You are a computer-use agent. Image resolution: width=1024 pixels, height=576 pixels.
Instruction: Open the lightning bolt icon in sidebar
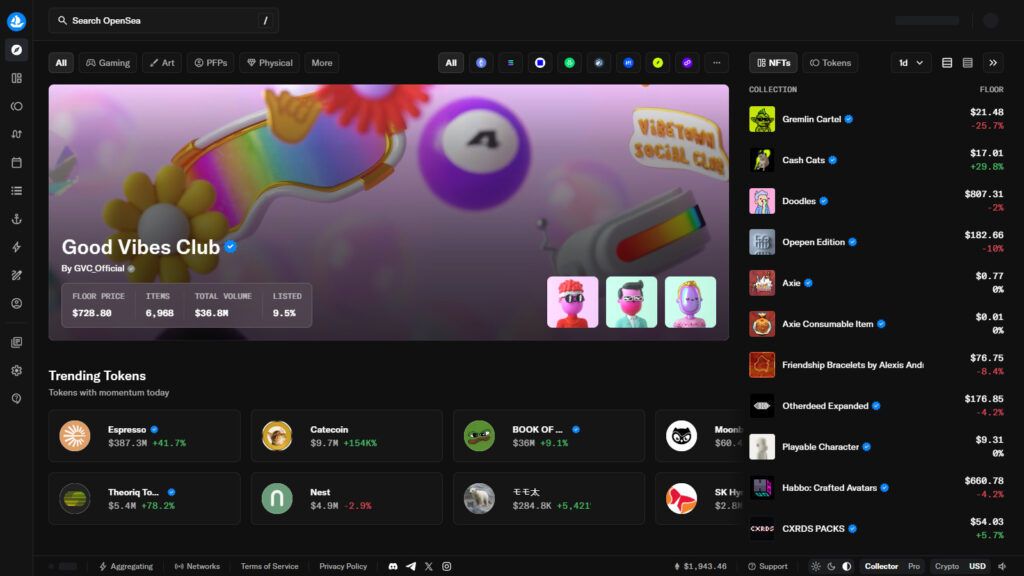tap(16, 247)
